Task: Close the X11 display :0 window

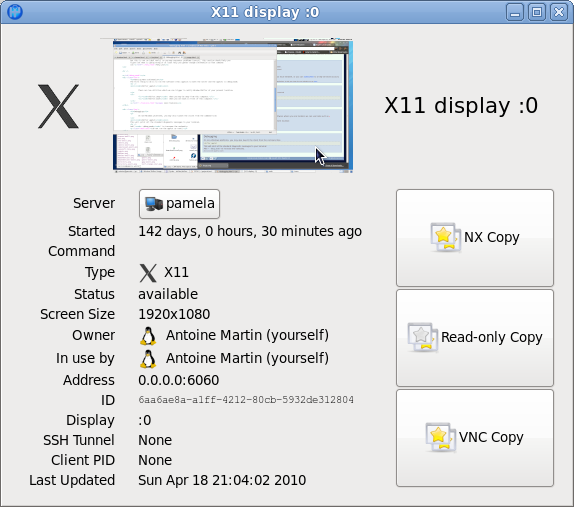Action: [559, 12]
